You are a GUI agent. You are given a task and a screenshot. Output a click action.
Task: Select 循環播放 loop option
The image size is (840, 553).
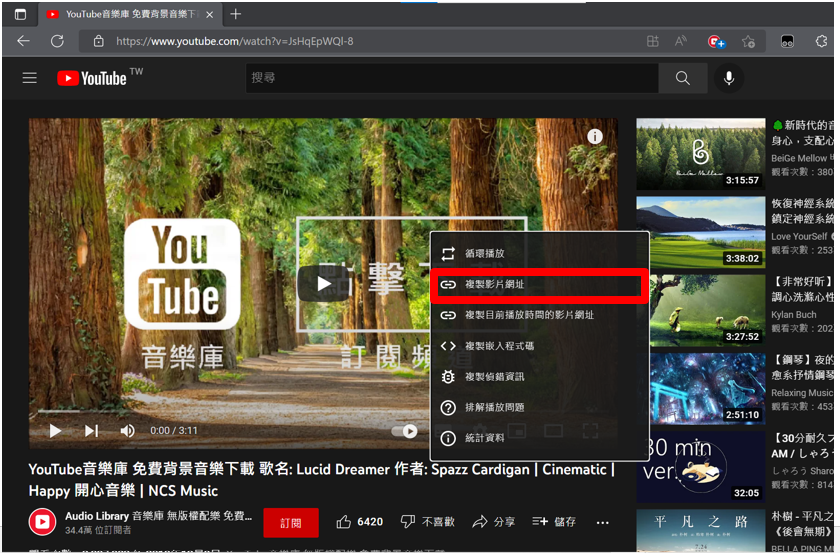[539, 253]
